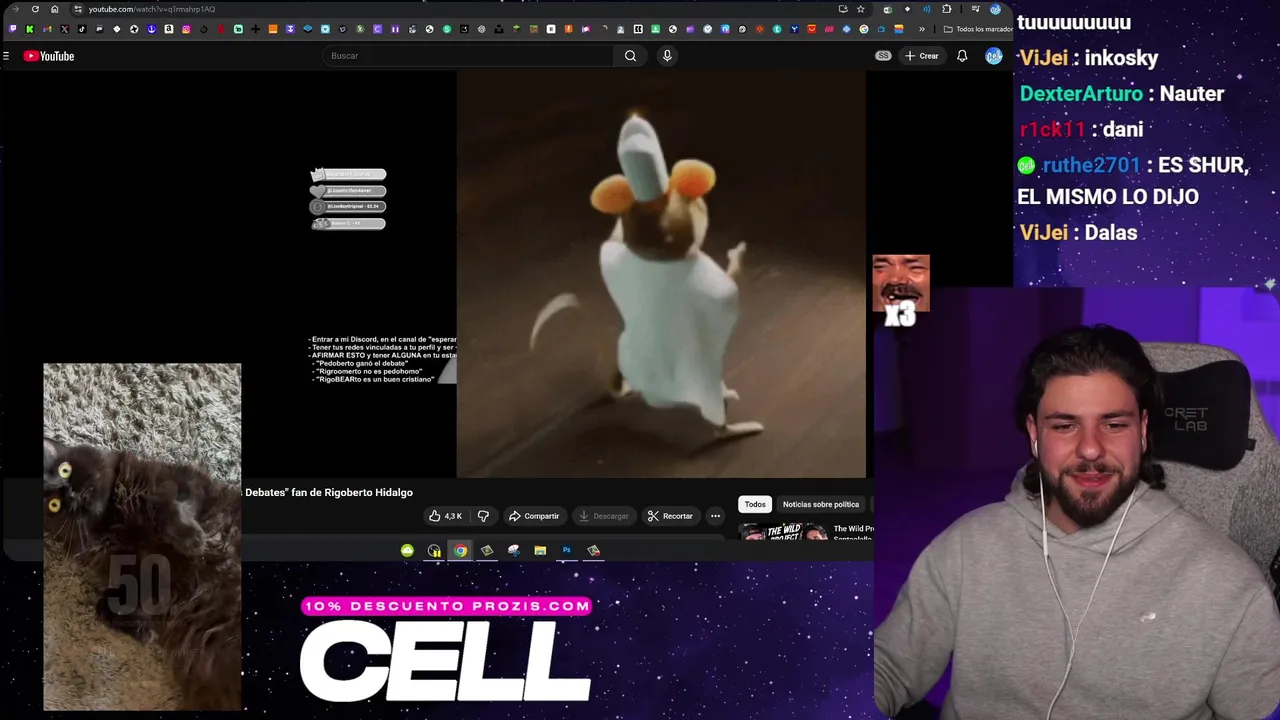Viewport: 1280px width, 720px height.
Task: Expand the bookmarks overflow chevron
Action: pyautogui.click(x=922, y=29)
